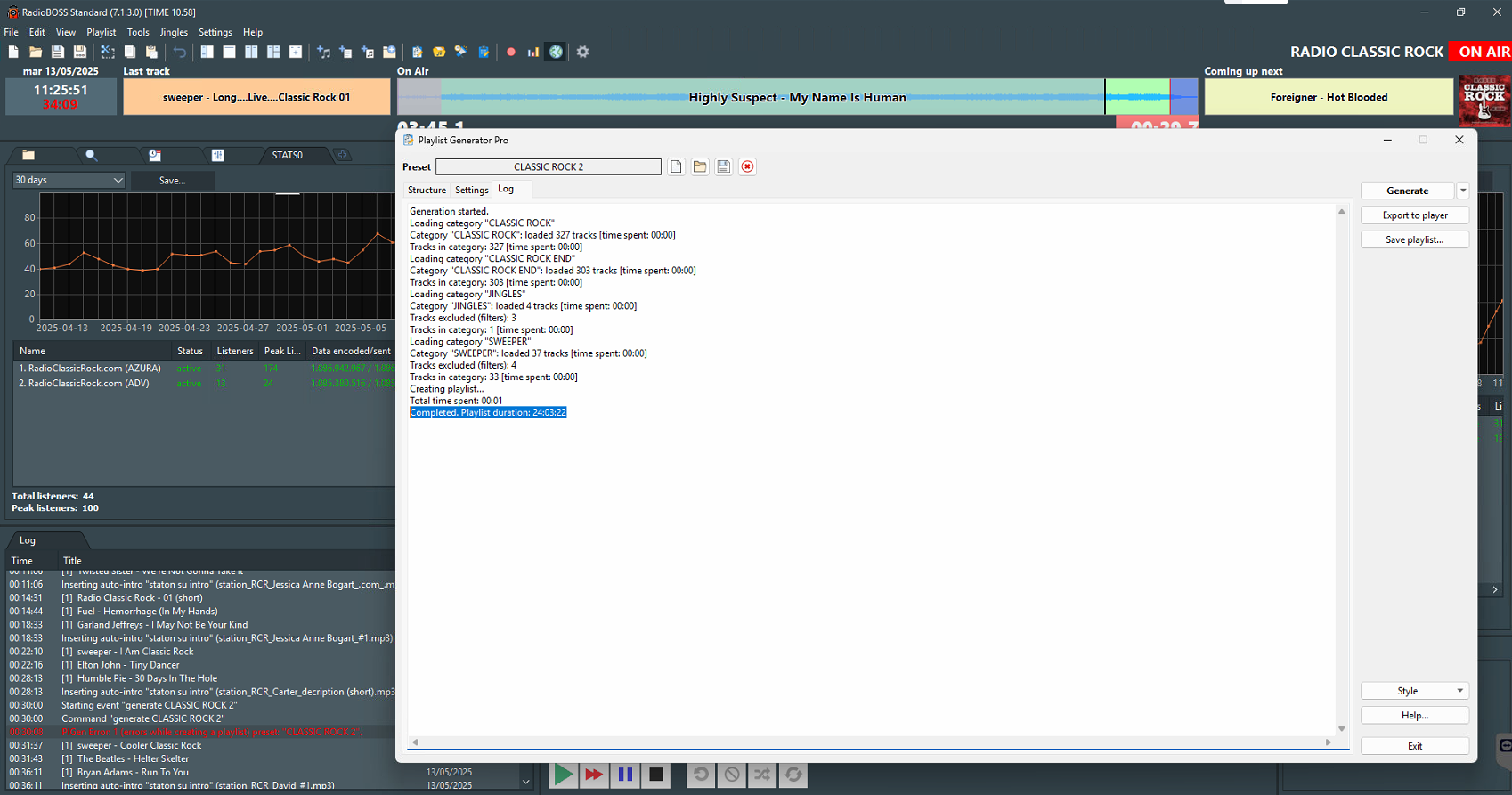The height and width of the screenshot is (795, 1512).
Task: Copy tracks using toolbar copy icon
Action: [x=130, y=53]
